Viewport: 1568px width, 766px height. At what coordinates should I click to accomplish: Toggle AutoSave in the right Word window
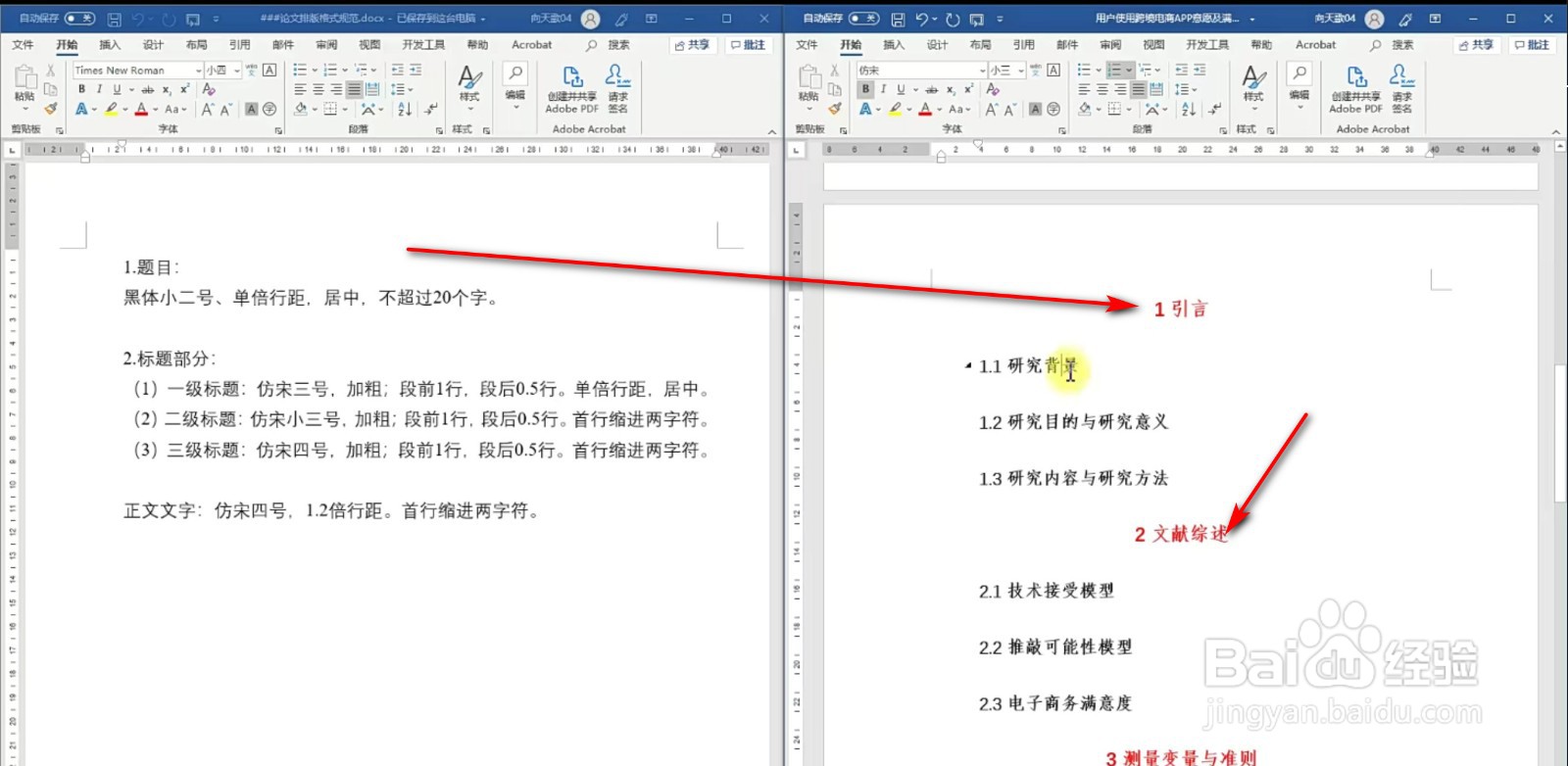(x=864, y=19)
